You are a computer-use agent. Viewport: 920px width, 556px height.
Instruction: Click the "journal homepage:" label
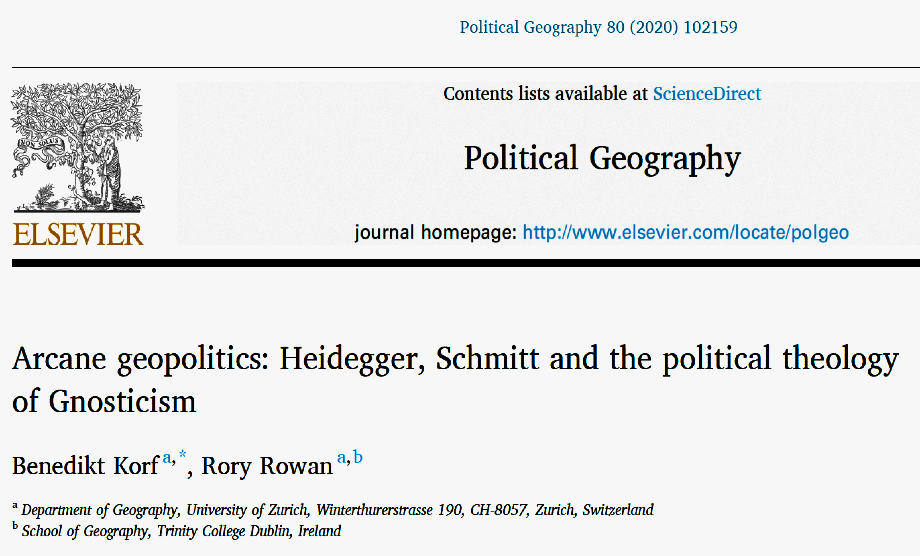435,232
